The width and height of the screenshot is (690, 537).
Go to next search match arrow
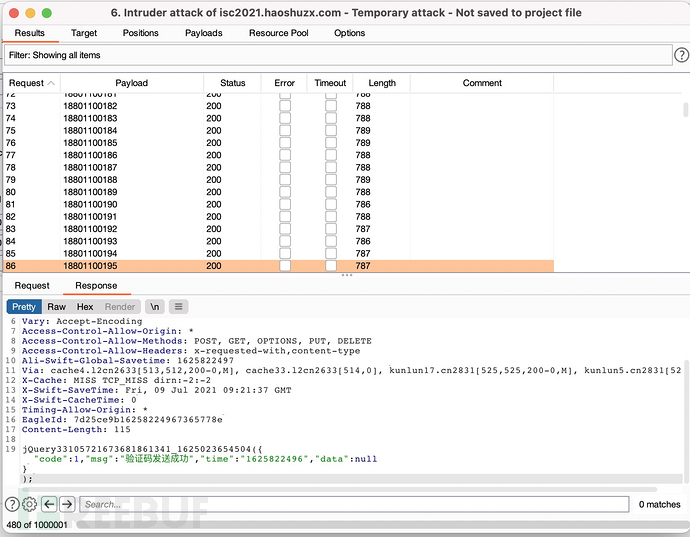tap(67, 505)
